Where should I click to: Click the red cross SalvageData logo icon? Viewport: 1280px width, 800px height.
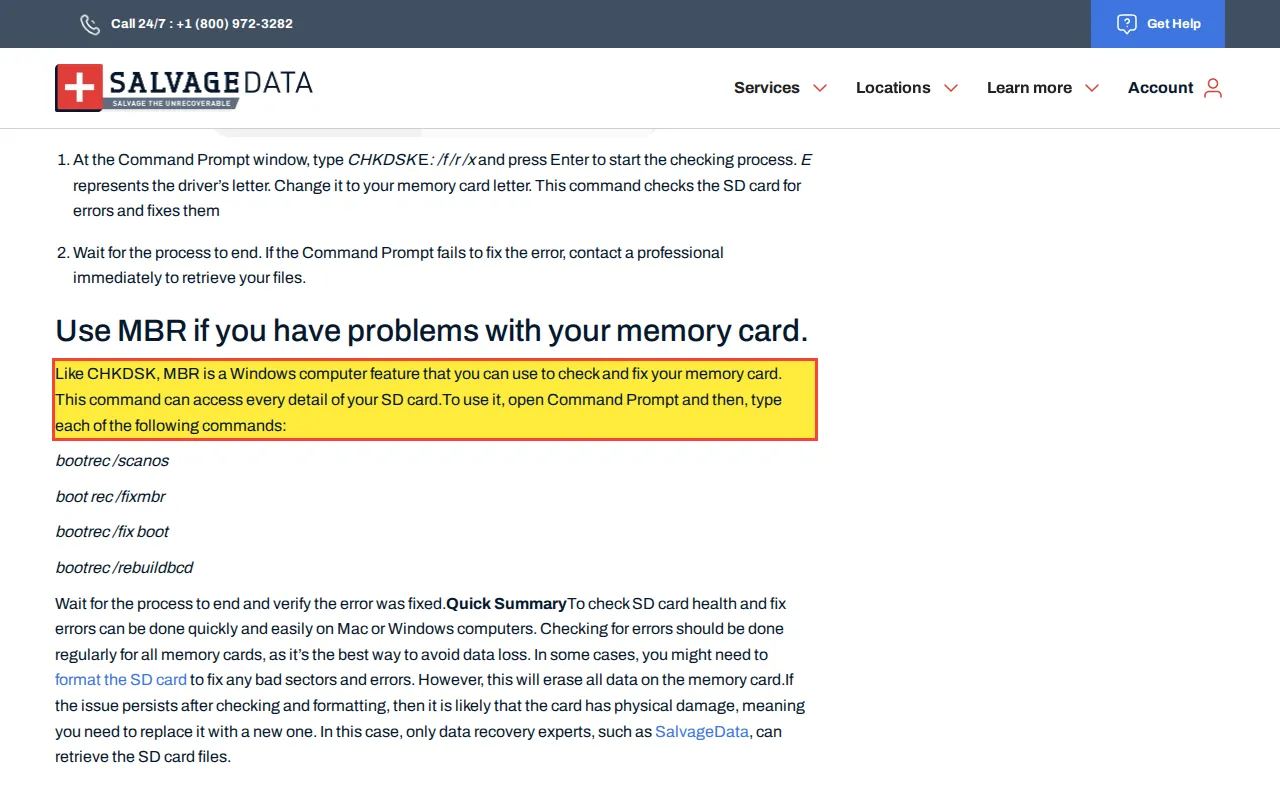[x=79, y=88]
